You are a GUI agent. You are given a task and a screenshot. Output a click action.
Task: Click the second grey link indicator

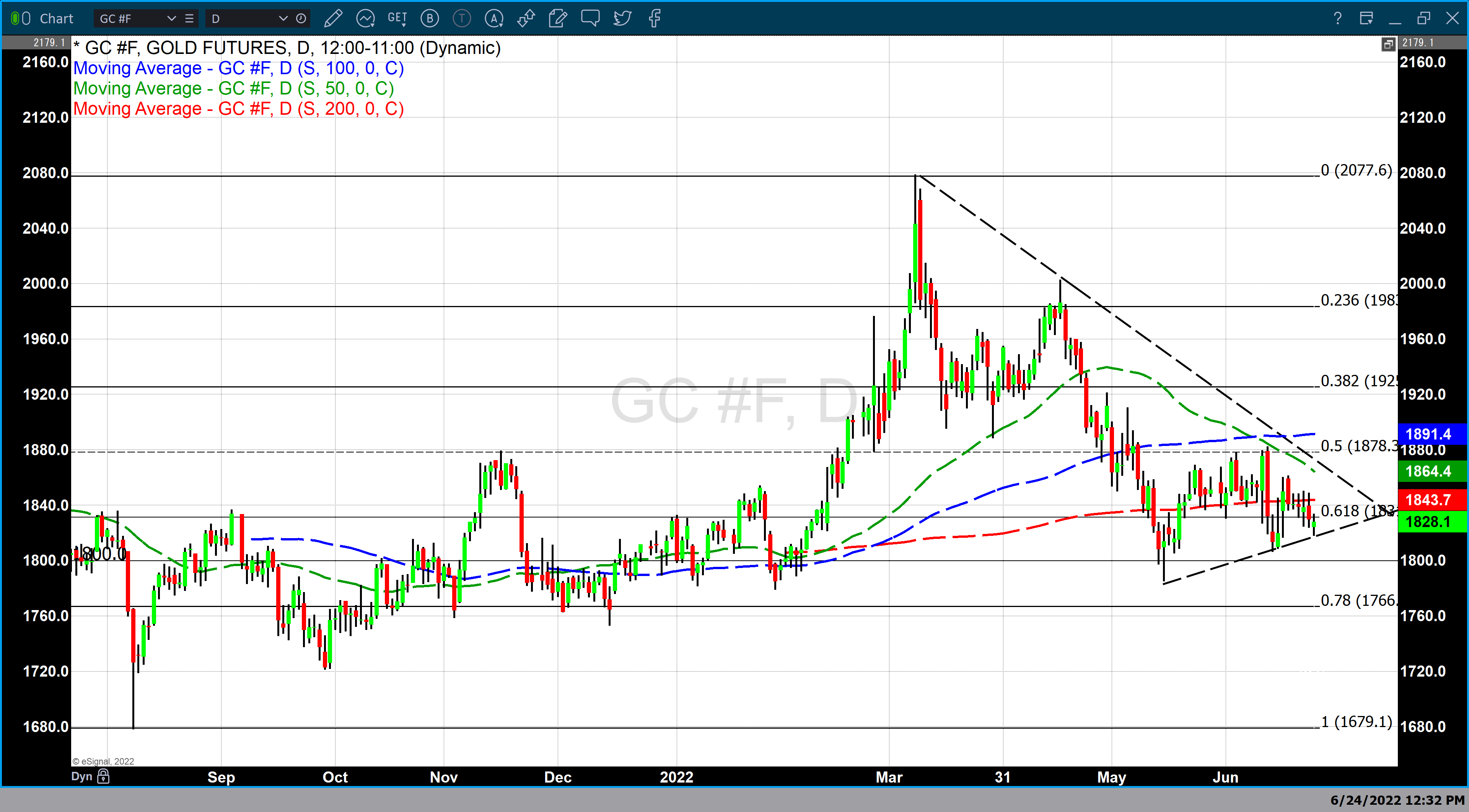click(x=26, y=19)
